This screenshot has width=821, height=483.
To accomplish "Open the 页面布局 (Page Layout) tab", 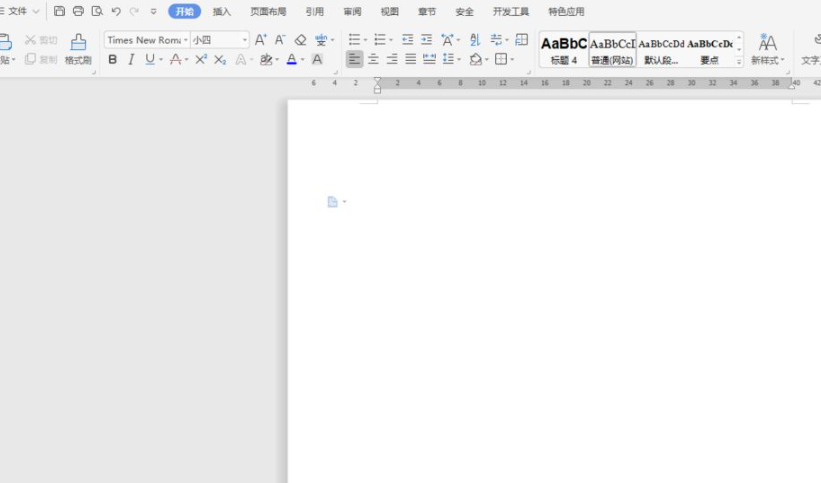I will 268,12.
